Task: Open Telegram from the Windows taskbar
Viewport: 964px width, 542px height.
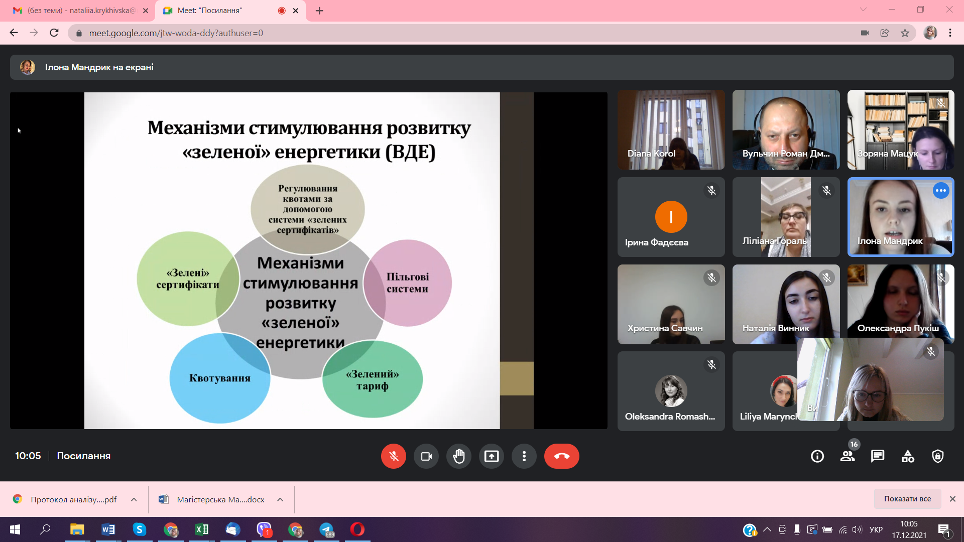Action: (x=326, y=530)
